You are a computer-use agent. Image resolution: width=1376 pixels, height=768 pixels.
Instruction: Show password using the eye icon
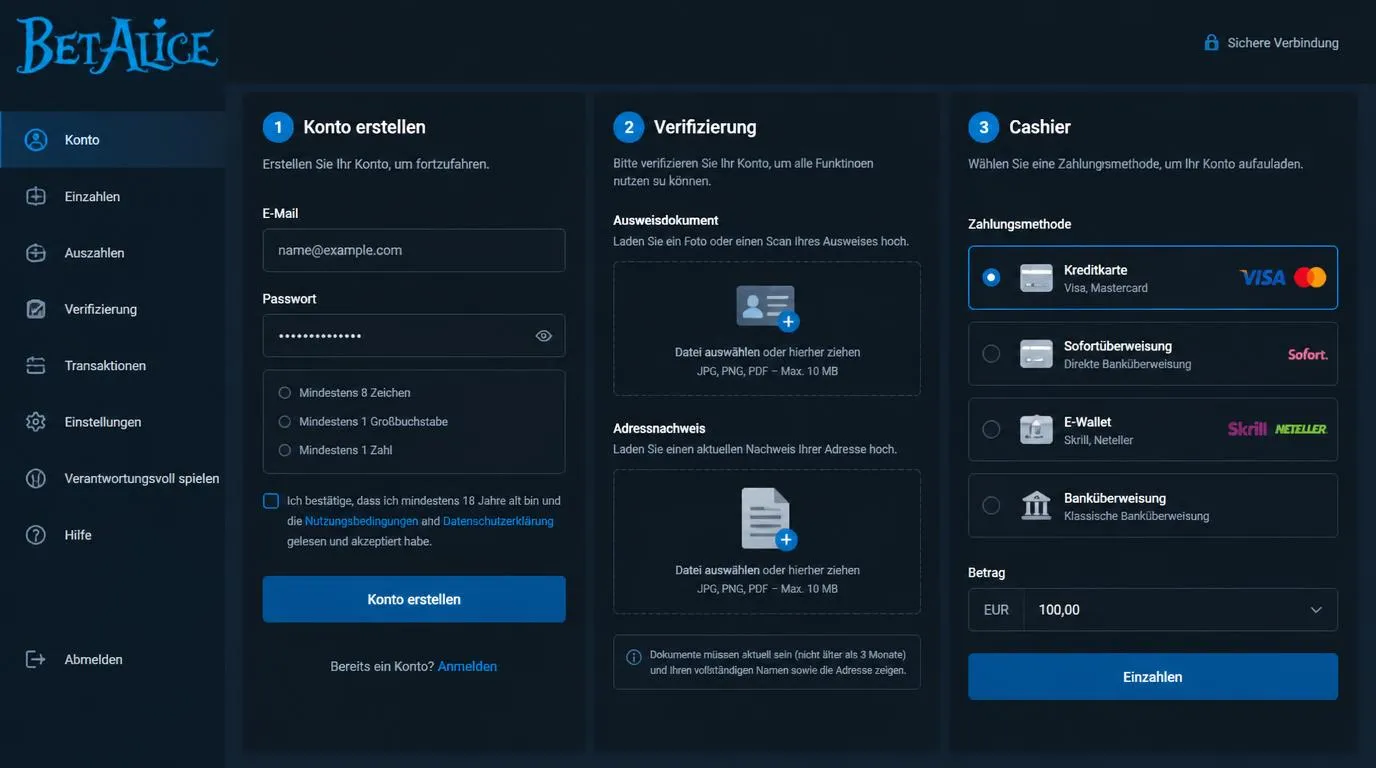544,336
